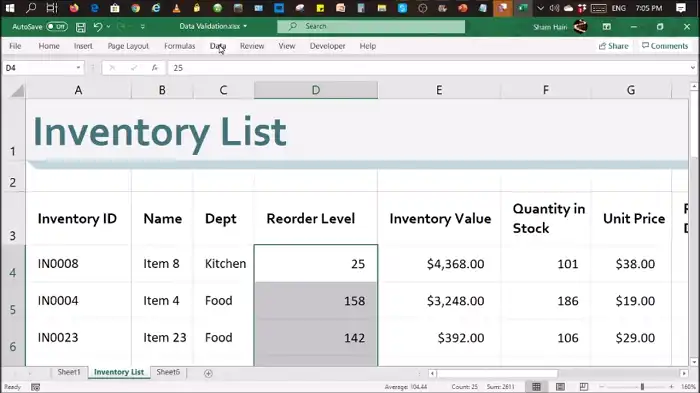
Task: Click the Kitchen cell
Action: (224, 263)
